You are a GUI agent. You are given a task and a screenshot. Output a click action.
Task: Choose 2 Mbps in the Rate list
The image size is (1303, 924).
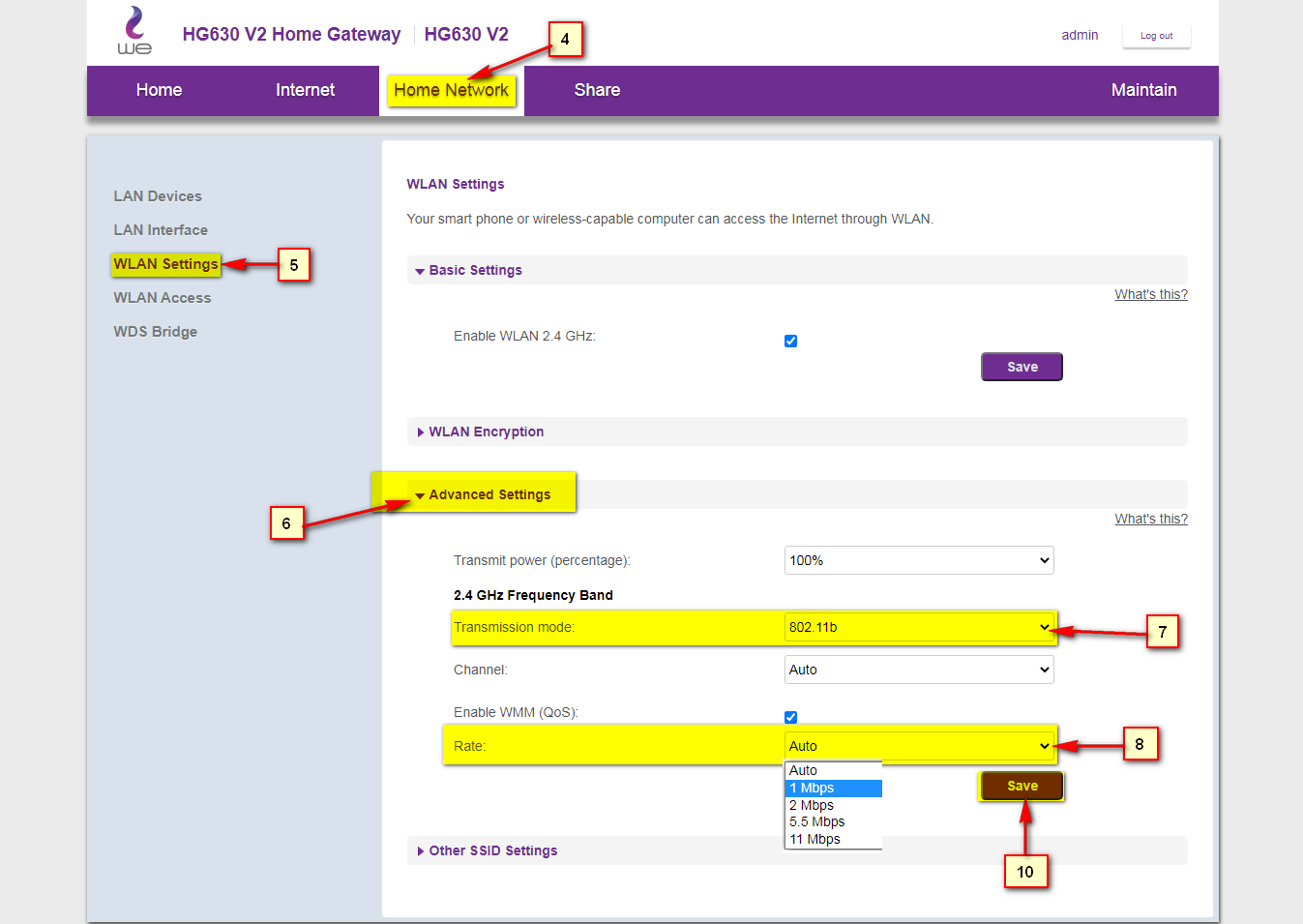[833, 805]
